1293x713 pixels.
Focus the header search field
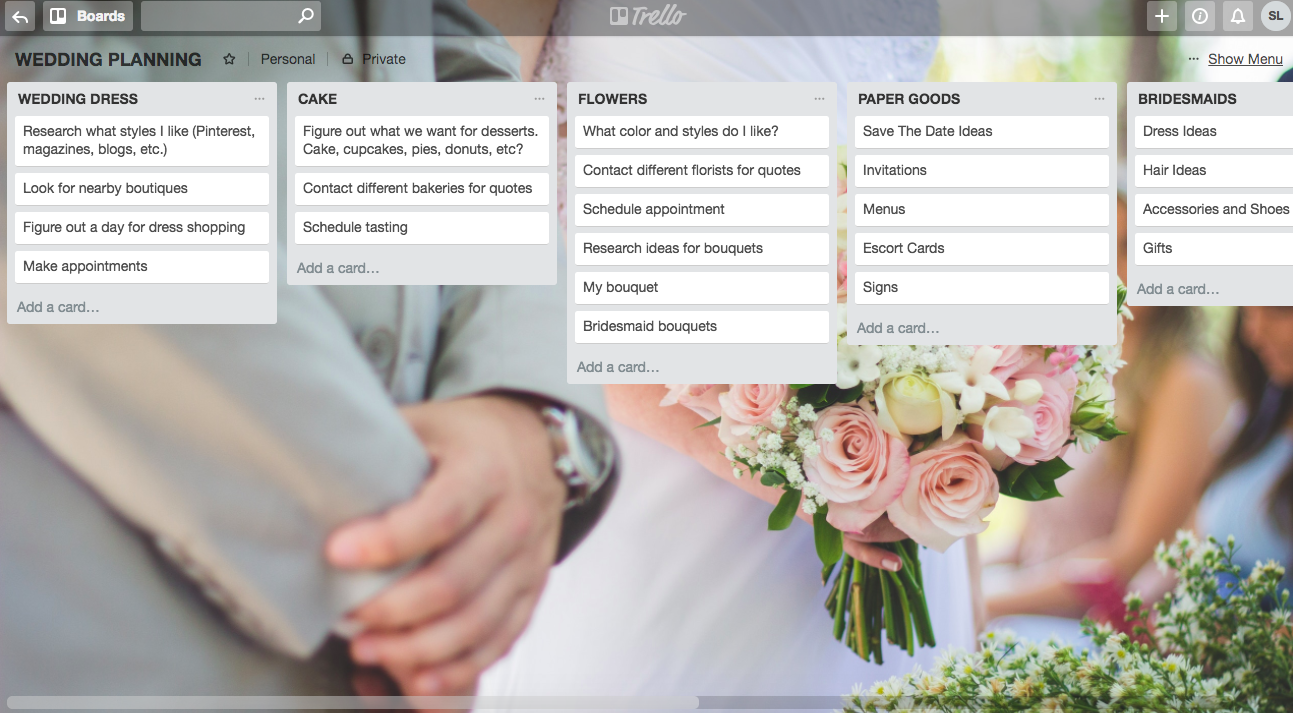coord(231,16)
